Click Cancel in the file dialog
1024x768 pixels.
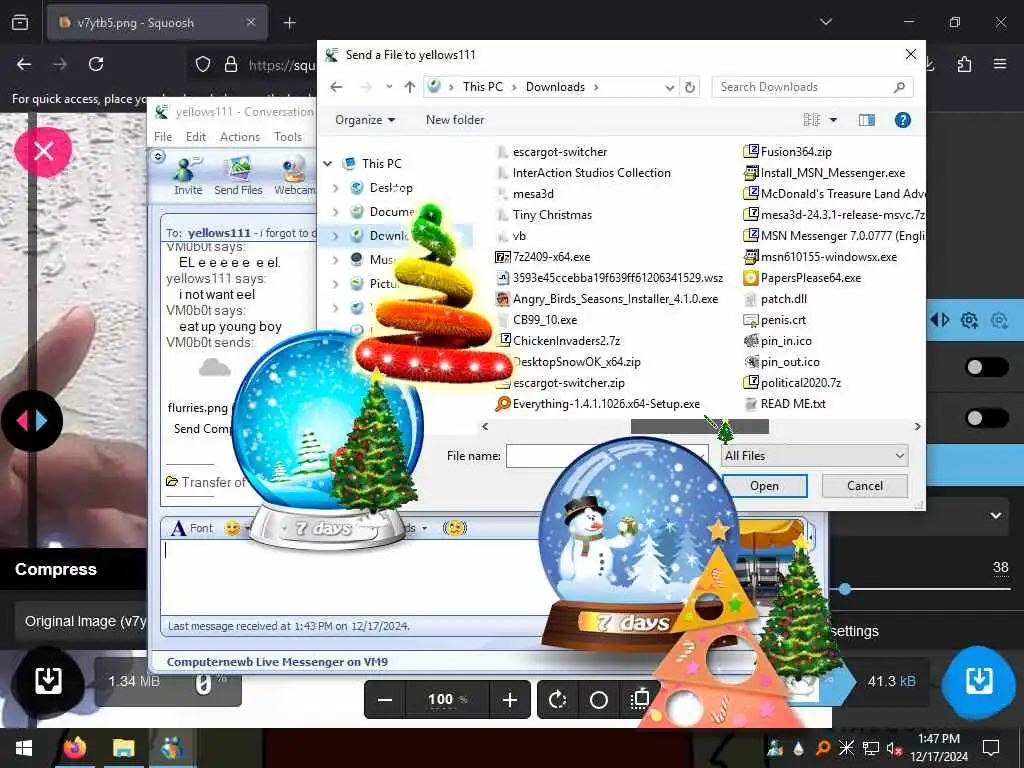[x=865, y=486]
